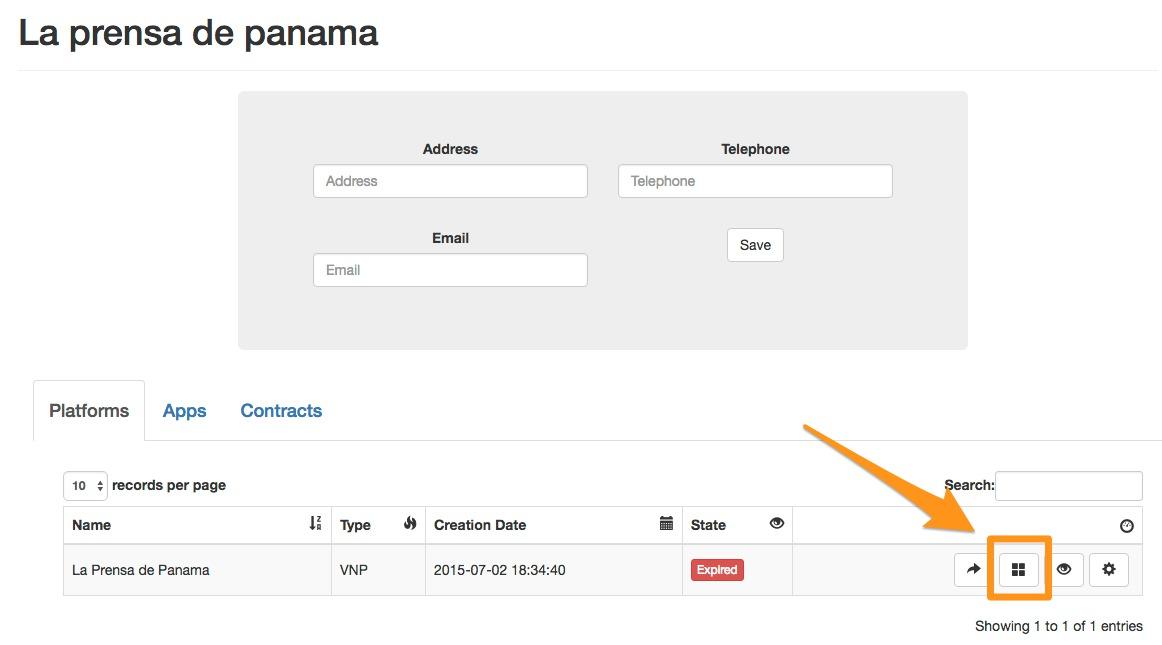Switch to the Apps tab

point(185,411)
